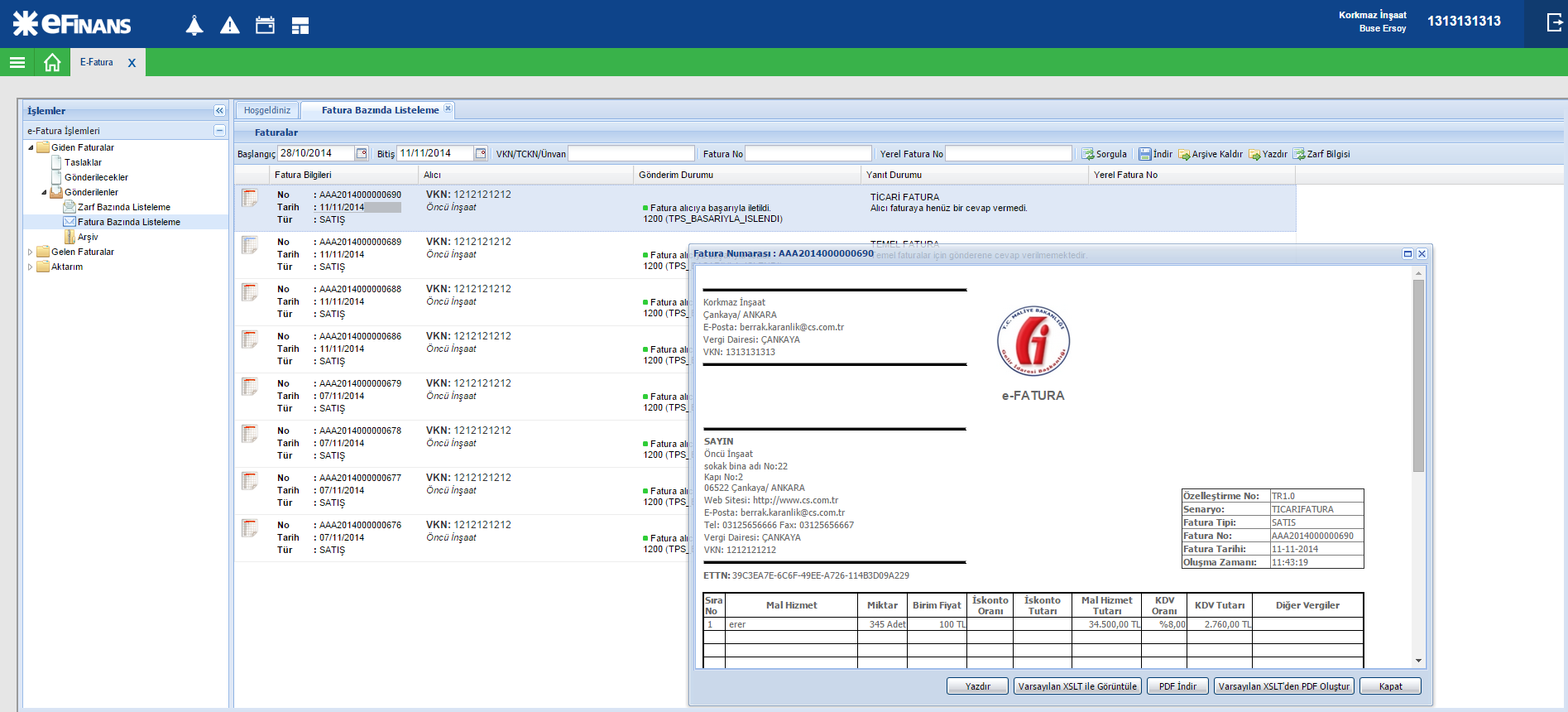Image resolution: width=1568 pixels, height=712 pixels.
Task: Click the PDF İndir button
Action: (x=1177, y=686)
